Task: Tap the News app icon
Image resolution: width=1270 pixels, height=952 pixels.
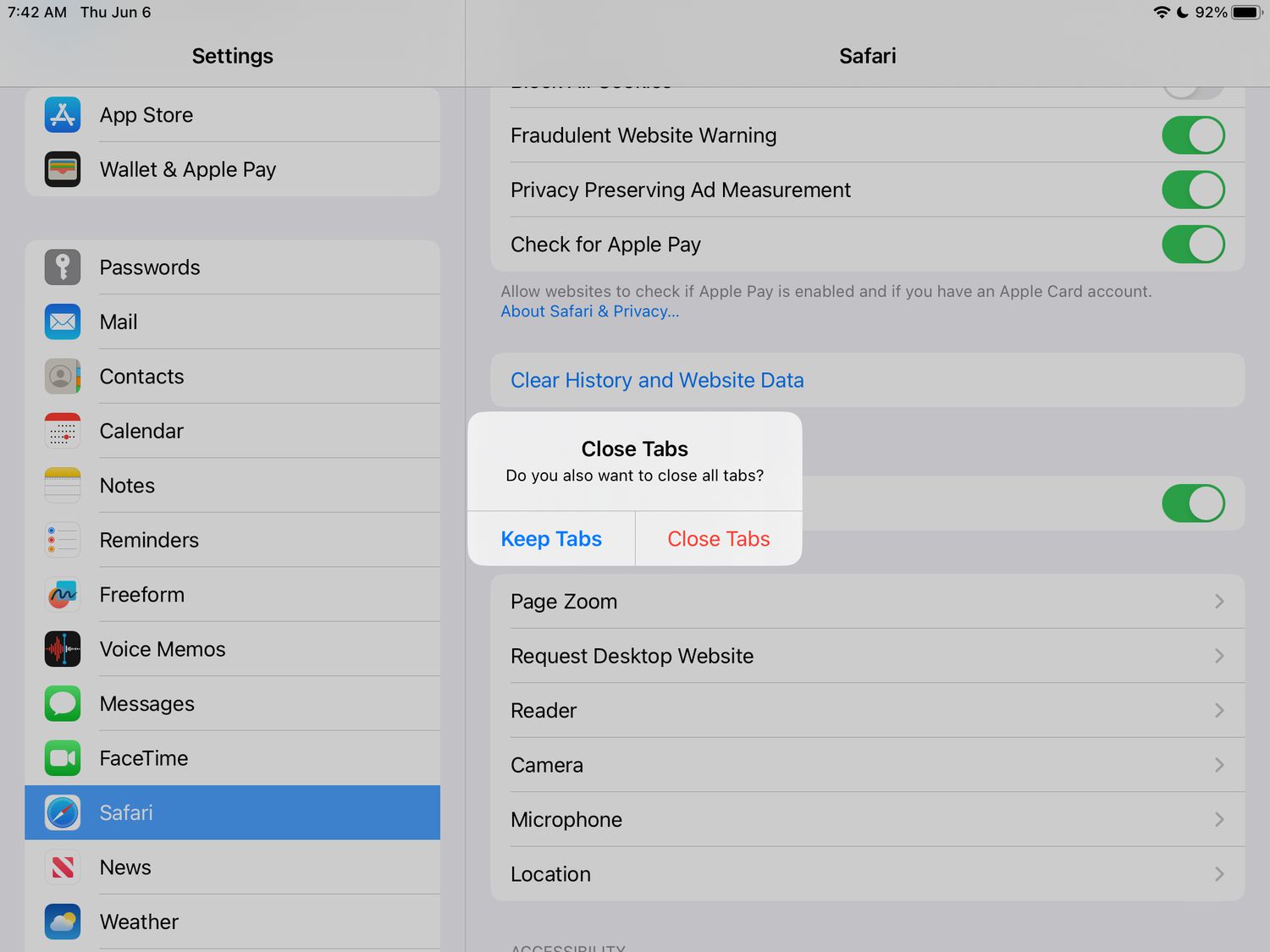Action: tap(63, 867)
